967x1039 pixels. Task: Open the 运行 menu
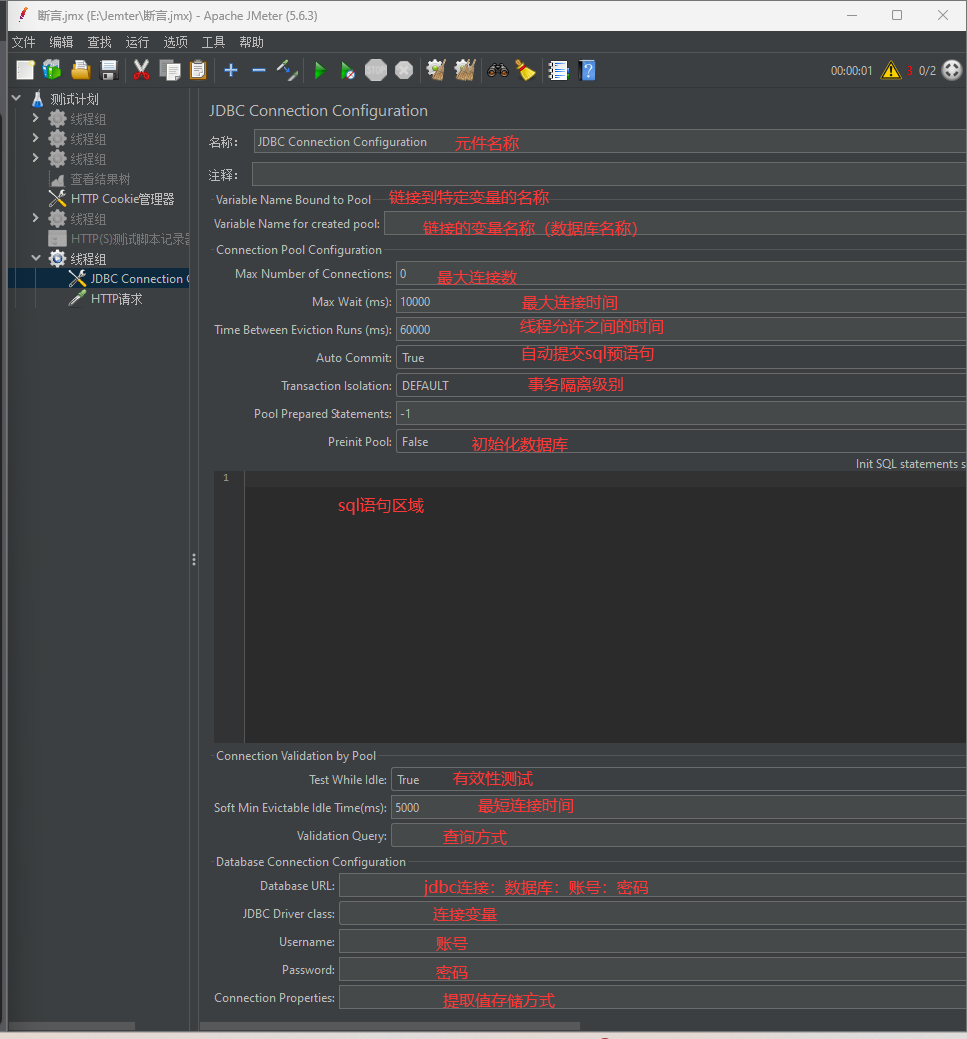[137, 42]
